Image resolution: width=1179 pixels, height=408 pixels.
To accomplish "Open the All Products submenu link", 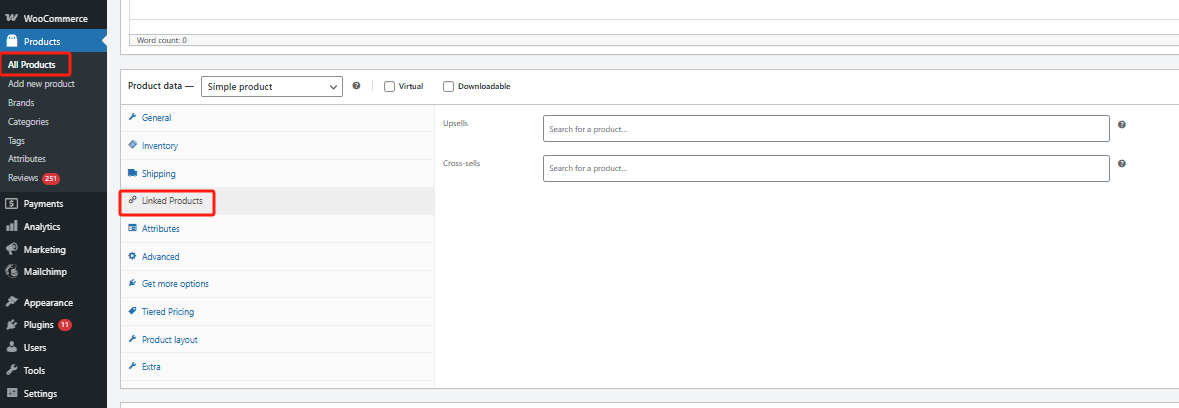I will [32, 65].
